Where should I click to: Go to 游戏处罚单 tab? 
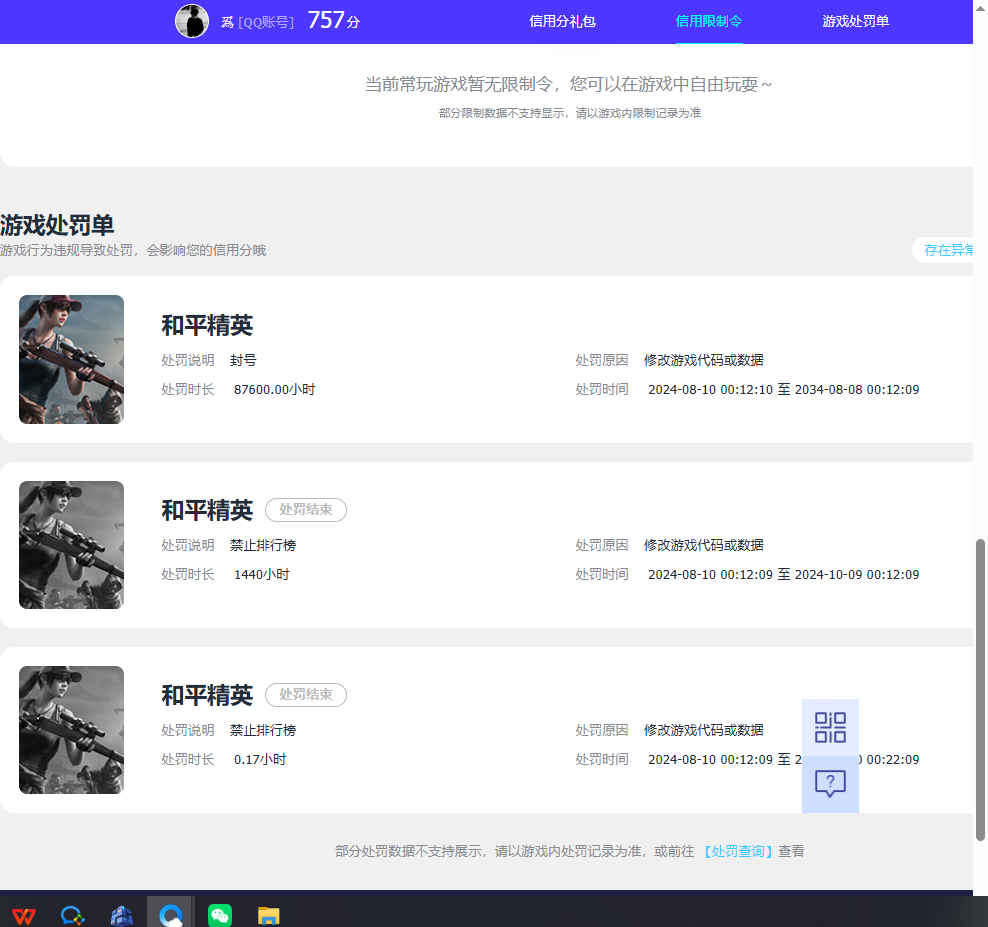[855, 21]
